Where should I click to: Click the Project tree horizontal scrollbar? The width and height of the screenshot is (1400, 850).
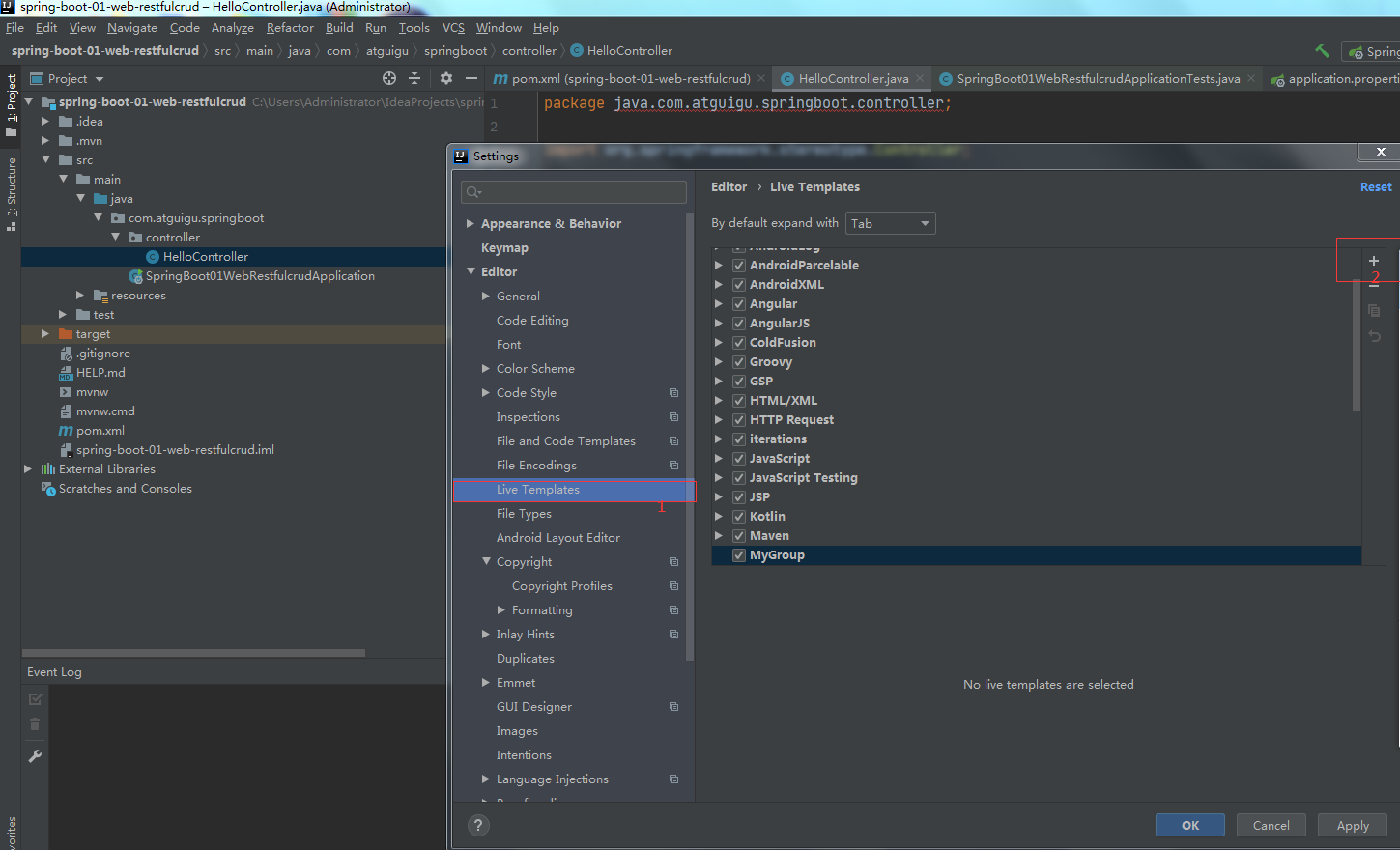pyautogui.click(x=193, y=653)
